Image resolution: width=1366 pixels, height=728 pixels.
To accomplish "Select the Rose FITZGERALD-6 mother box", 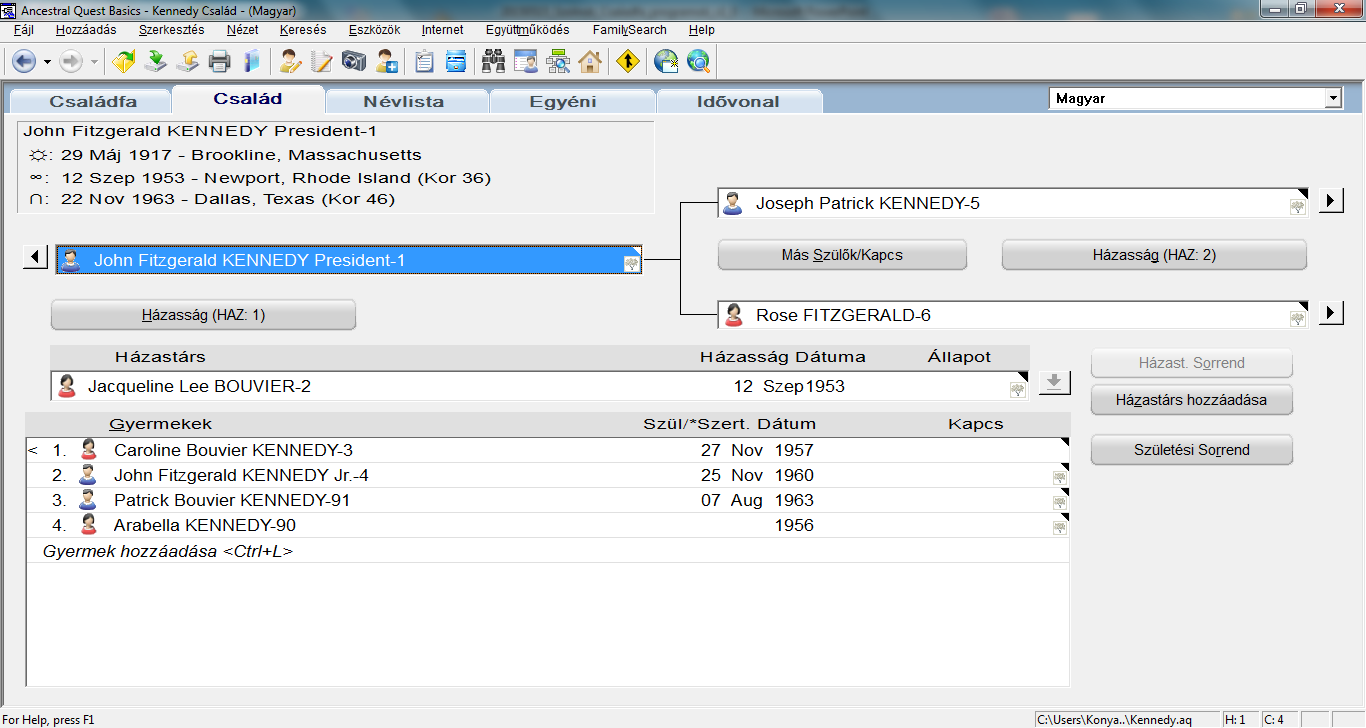I will click(x=1013, y=315).
